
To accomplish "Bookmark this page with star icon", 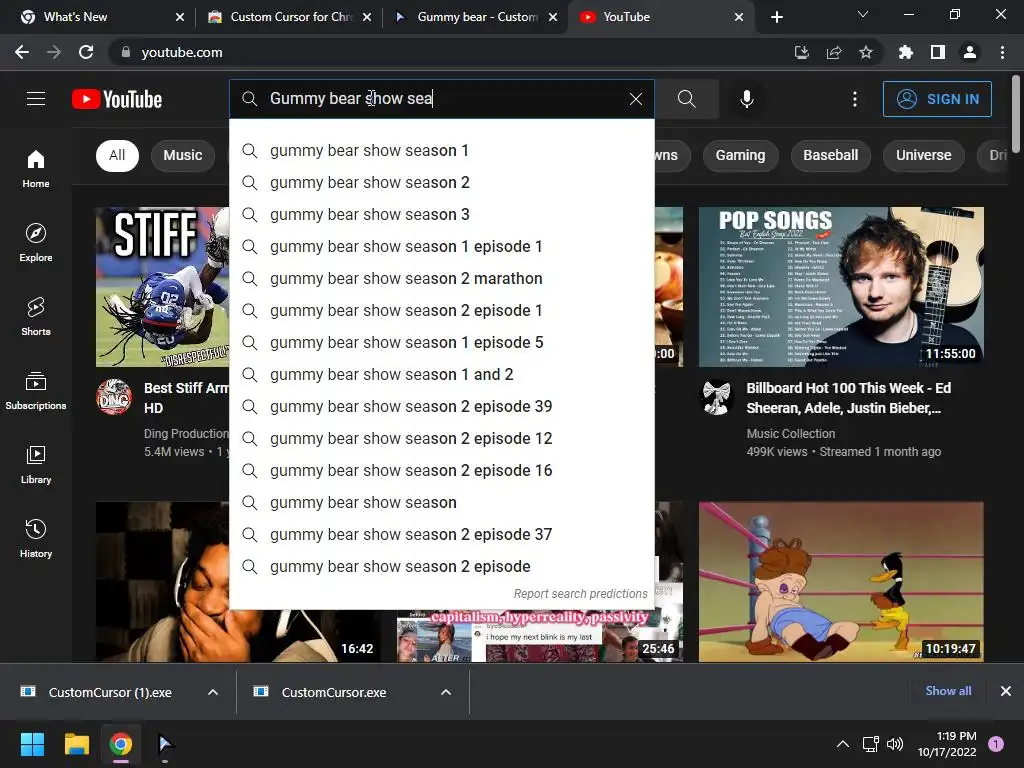I will pos(865,52).
